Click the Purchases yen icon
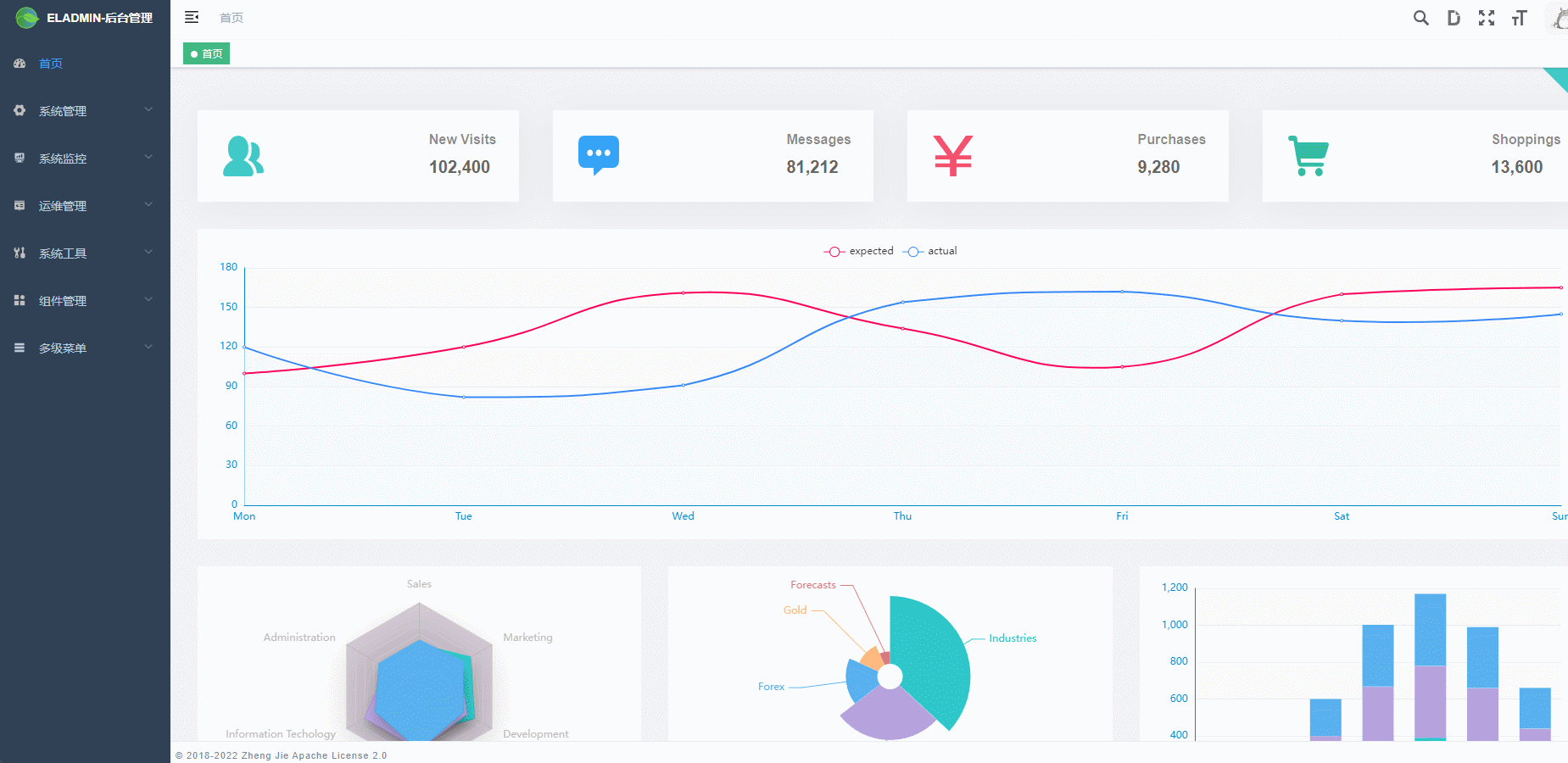The height and width of the screenshot is (763, 1568). pyautogui.click(x=953, y=156)
